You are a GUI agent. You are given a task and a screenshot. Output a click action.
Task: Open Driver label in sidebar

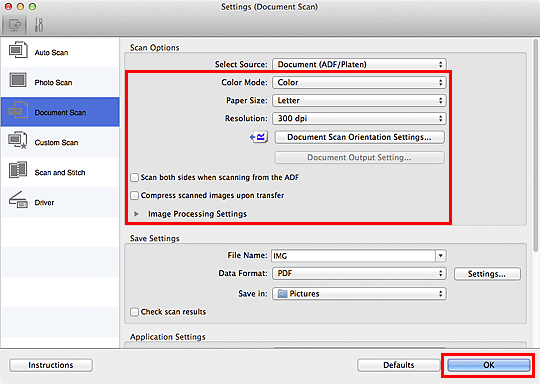point(44,203)
